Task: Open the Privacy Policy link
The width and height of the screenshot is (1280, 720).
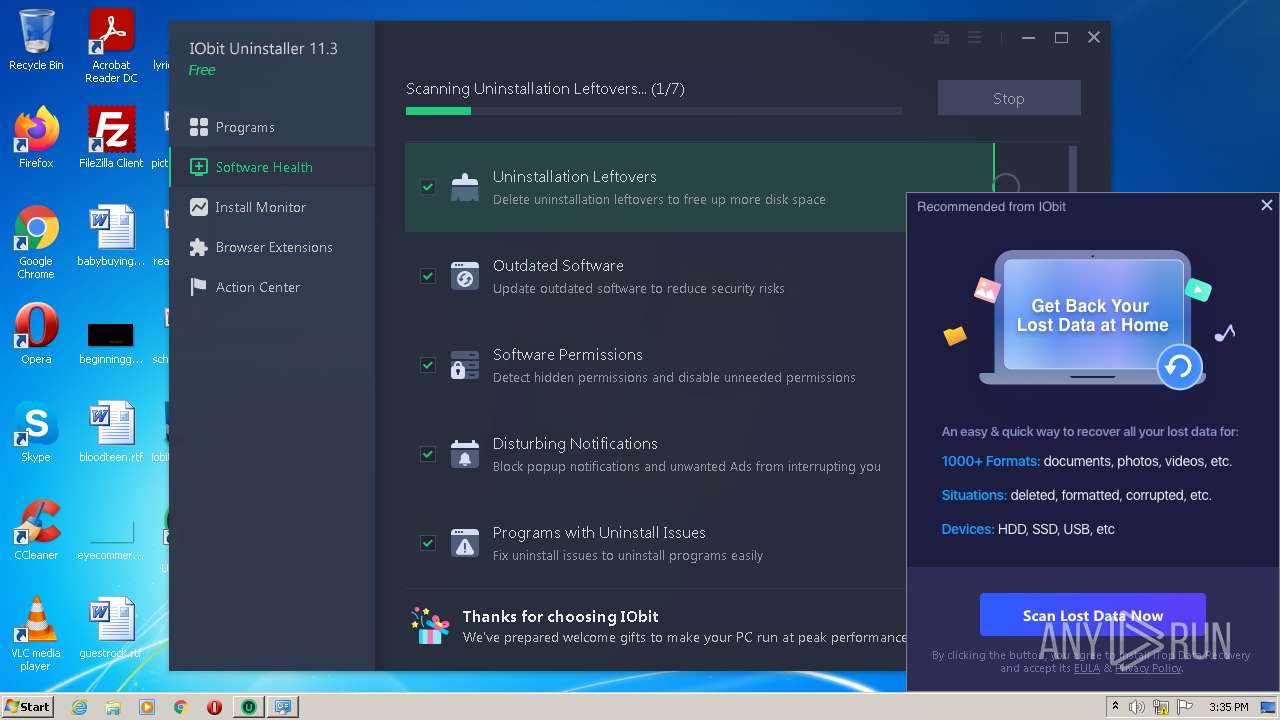Action: tap(1148, 668)
